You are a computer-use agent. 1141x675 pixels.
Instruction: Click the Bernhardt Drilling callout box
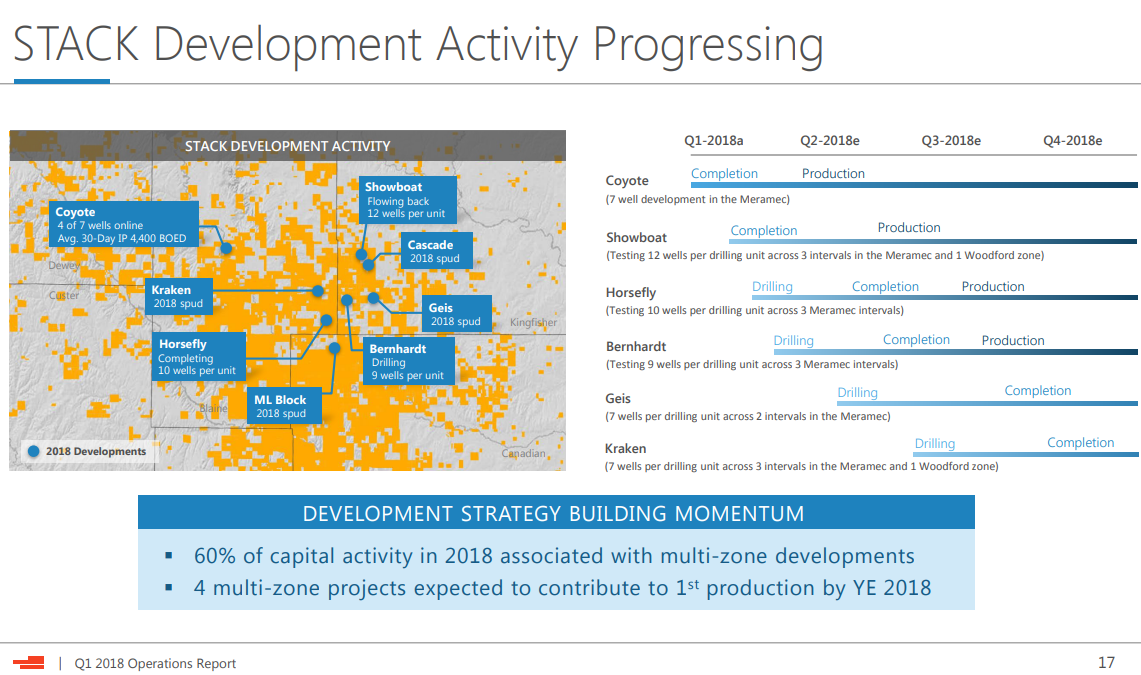point(408,361)
